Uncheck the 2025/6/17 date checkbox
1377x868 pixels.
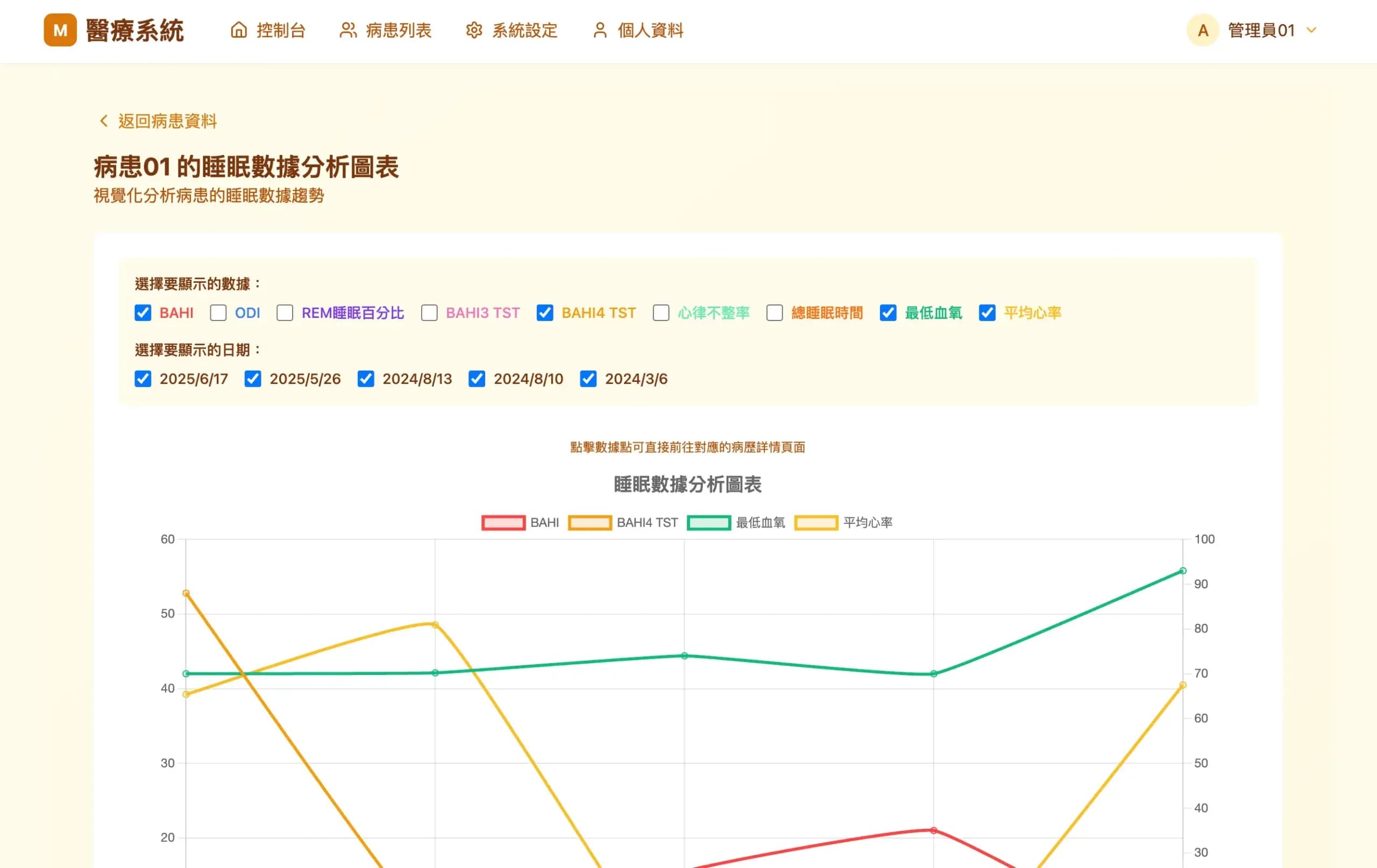pyautogui.click(x=143, y=379)
